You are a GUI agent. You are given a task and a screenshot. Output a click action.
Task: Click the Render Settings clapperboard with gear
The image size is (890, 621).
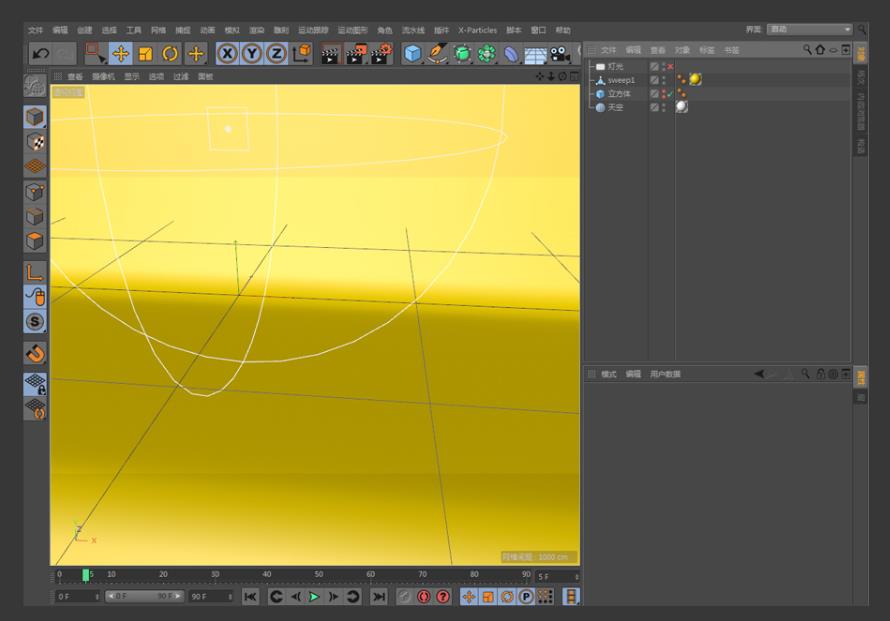pyautogui.click(x=380, y=53)
